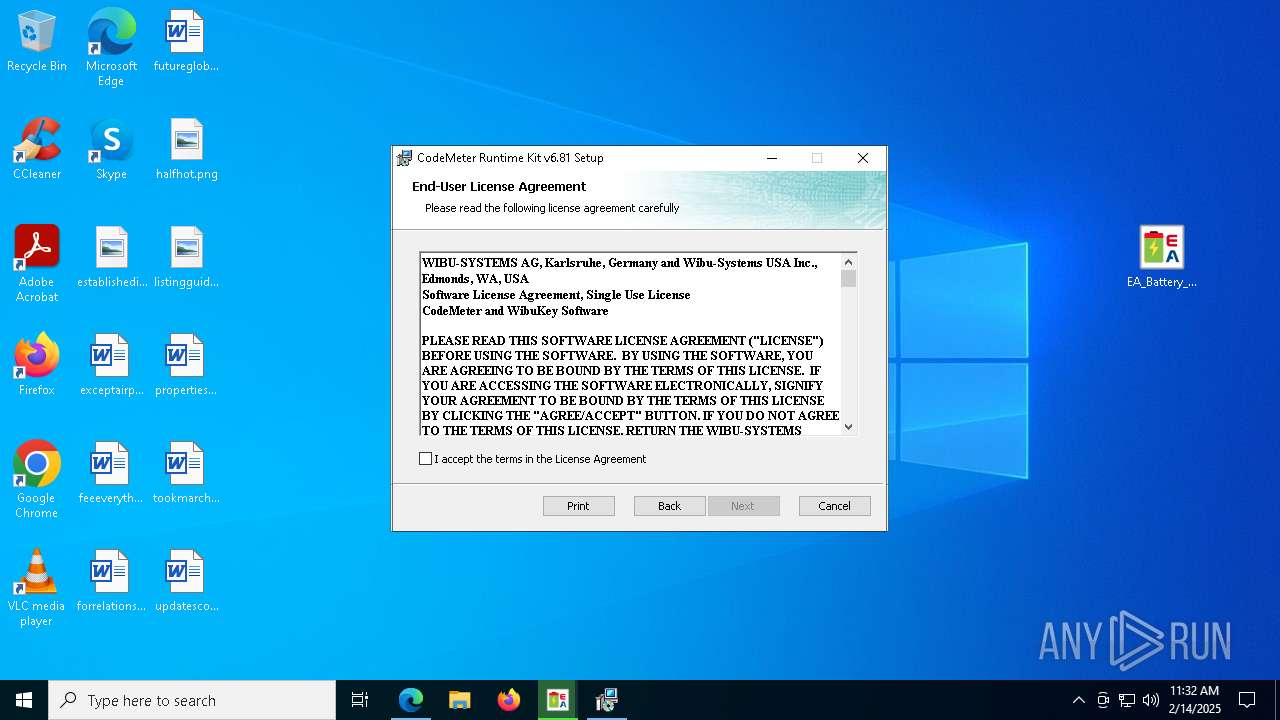Minimize the CodeMeter Setup window
The height and width of the screenshot is (720, 1280).
click(772, 158)
